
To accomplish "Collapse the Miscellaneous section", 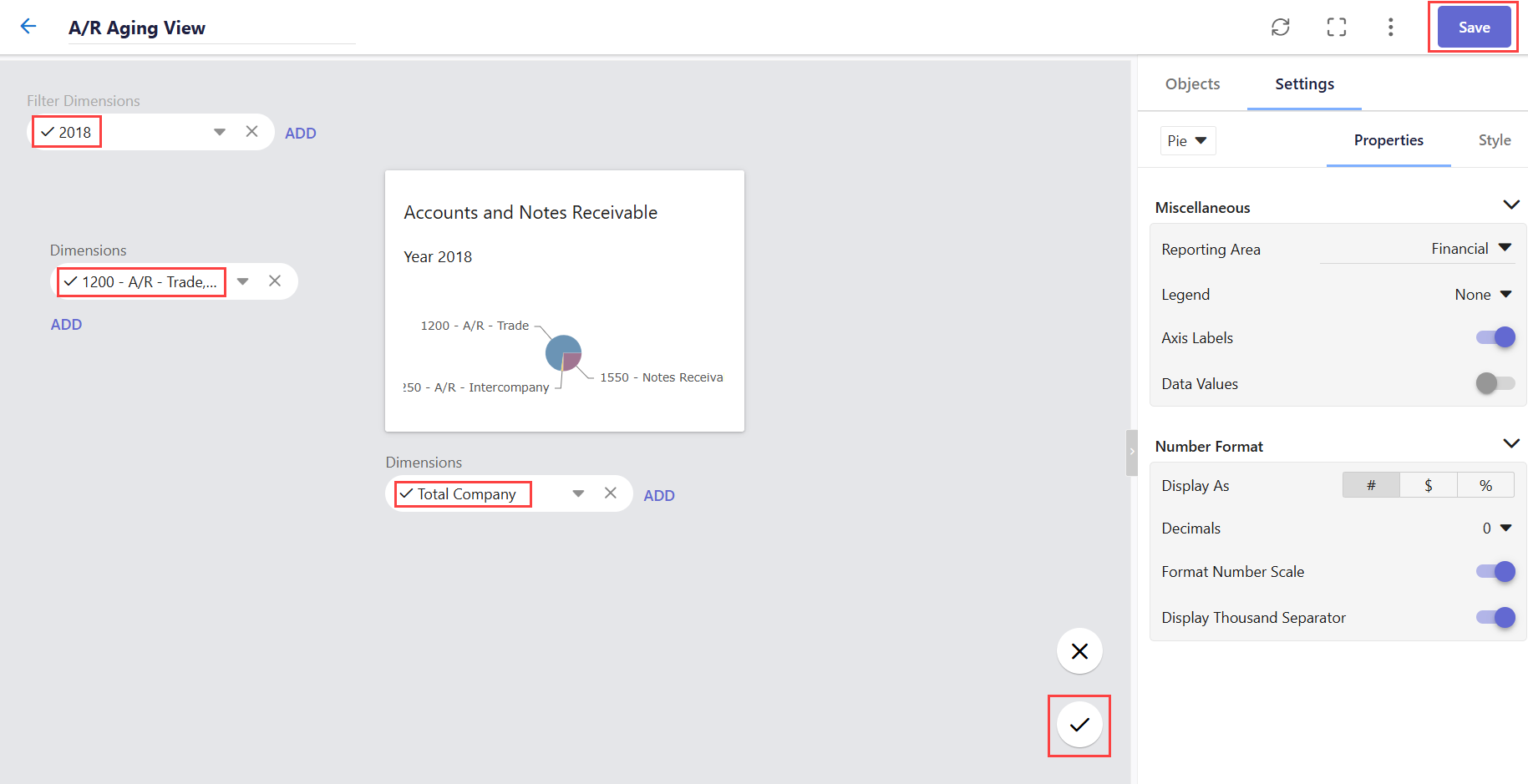I will click(1510, 205).
